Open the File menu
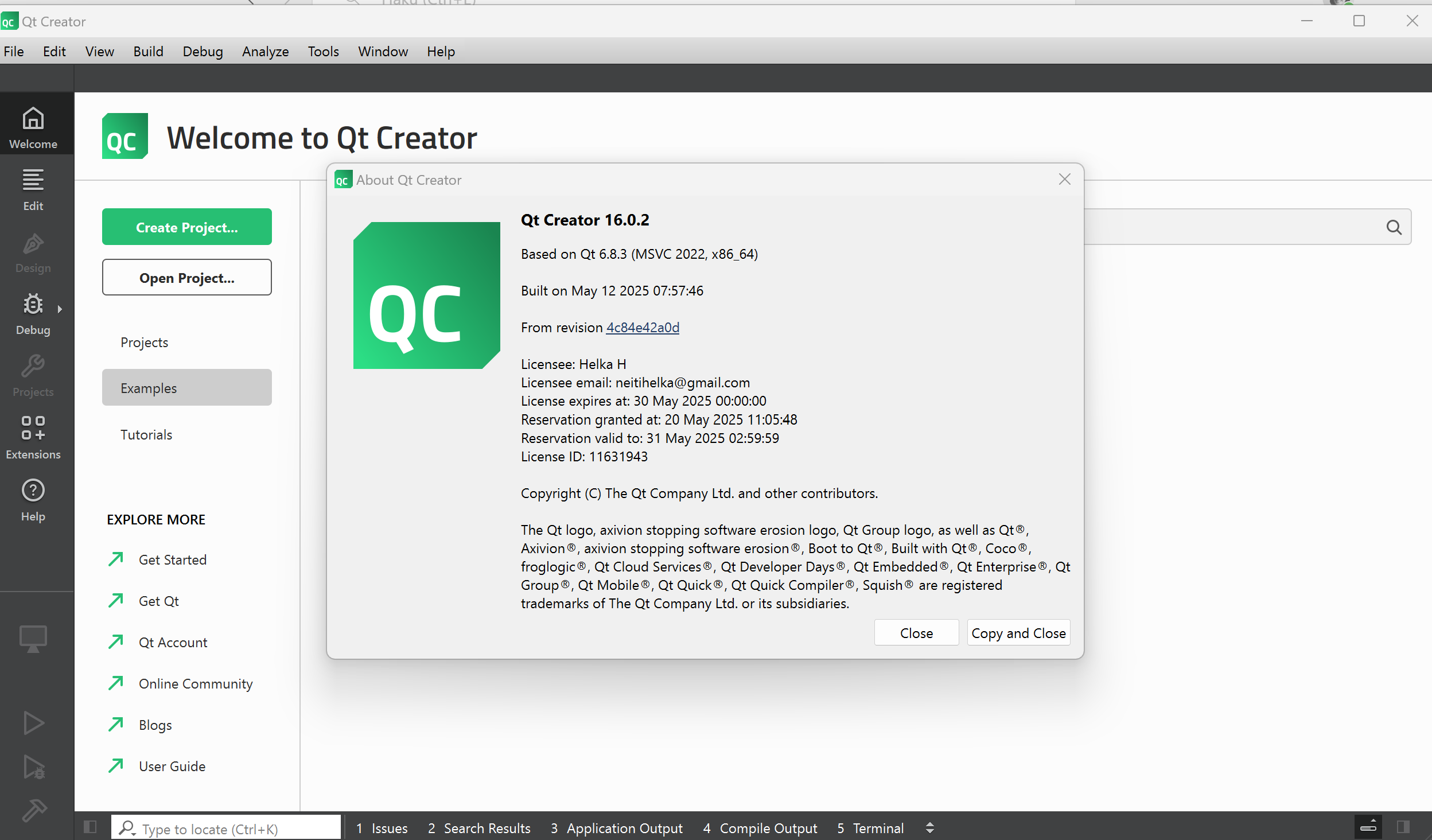The width and height of the screenshot is (1432, 840). coord(14,52)
